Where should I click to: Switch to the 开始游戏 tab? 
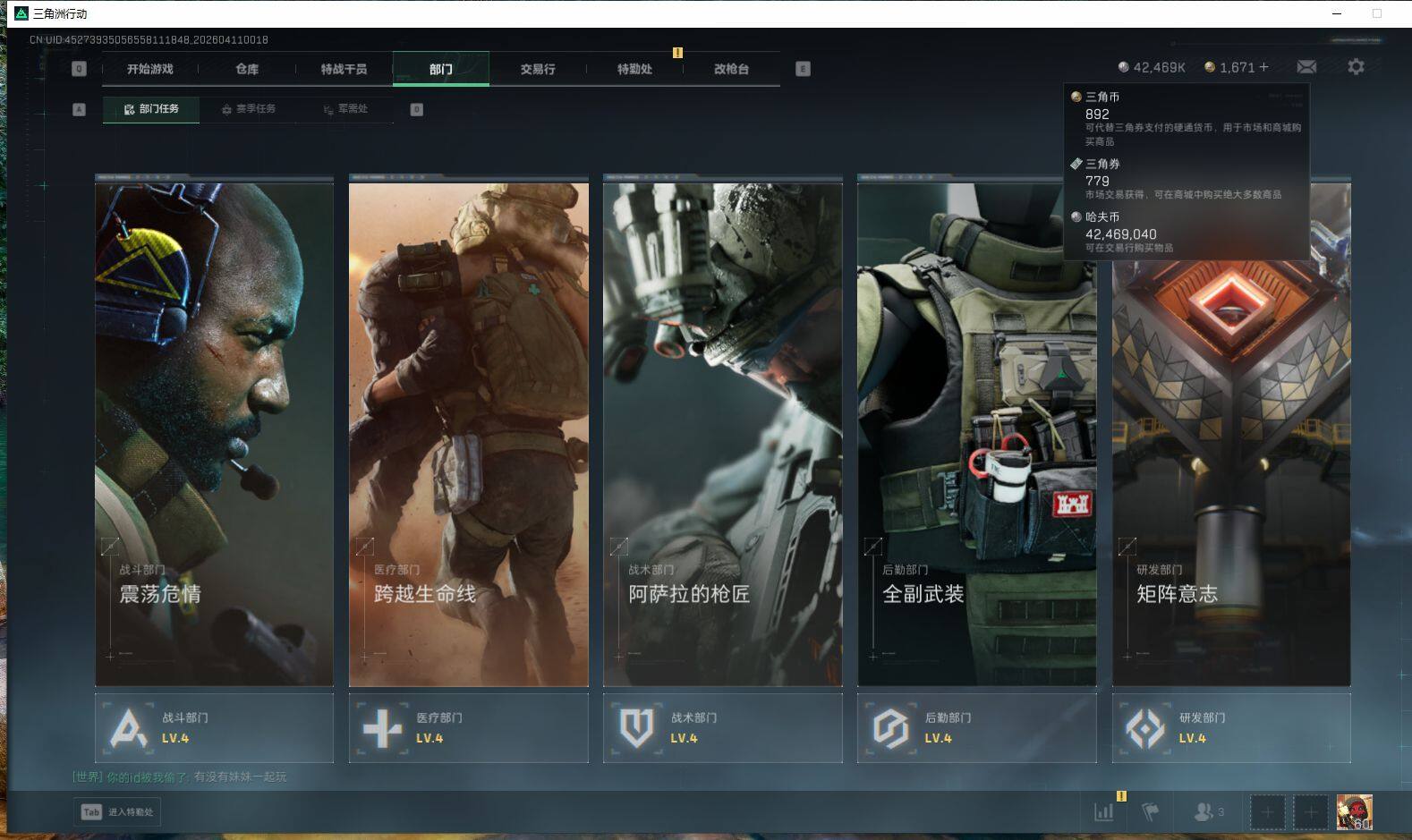149,69
